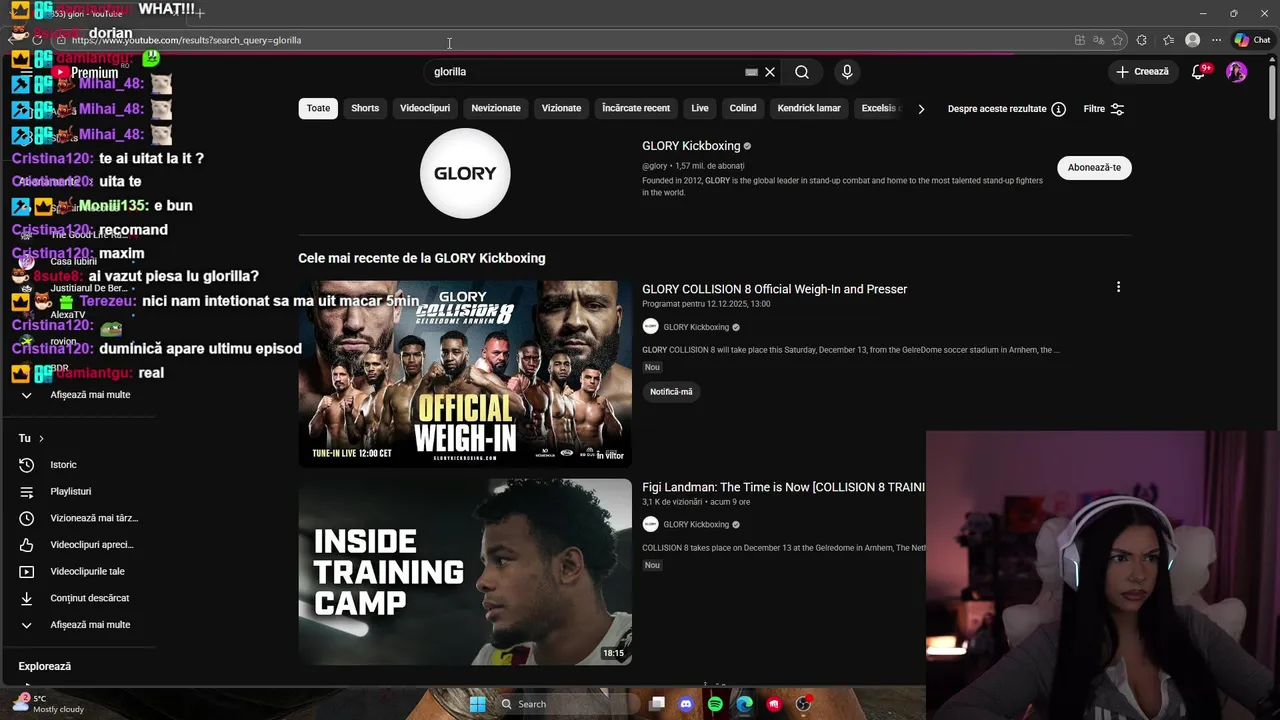
Task: Click the translate page icon in address bar
Action: (x=1098, y=40)
